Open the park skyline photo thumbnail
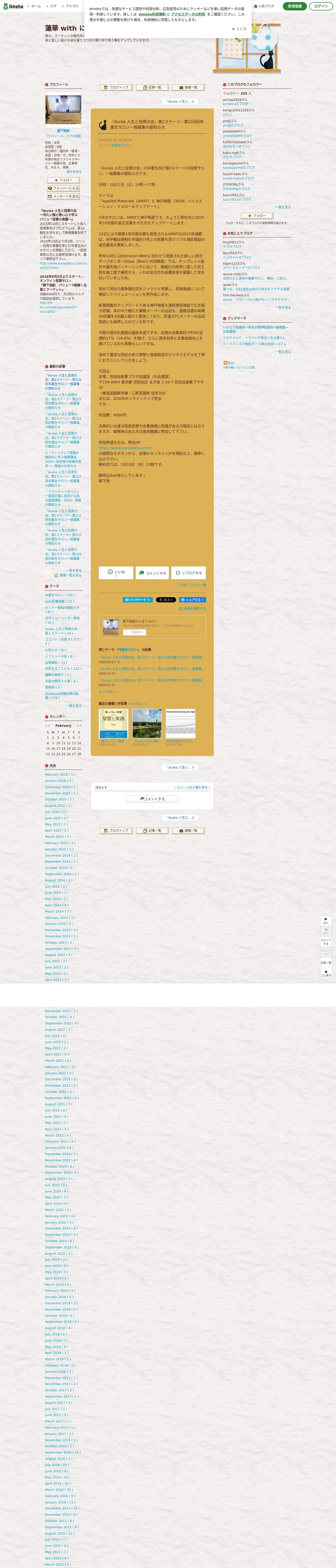Image resolution: width=336 pixels, height=1568 pixels. click(147, 724)
